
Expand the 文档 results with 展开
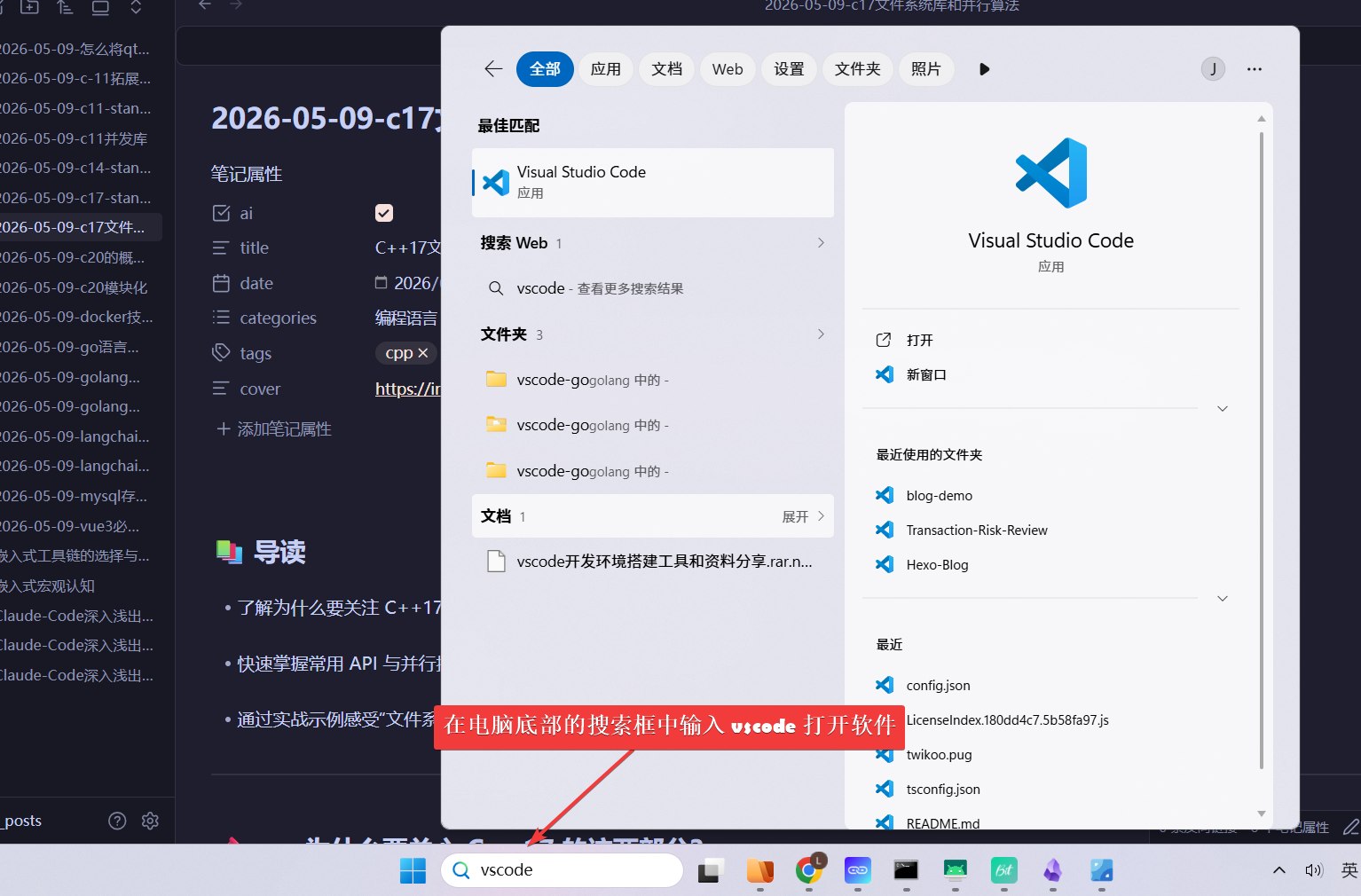point(803,516)
